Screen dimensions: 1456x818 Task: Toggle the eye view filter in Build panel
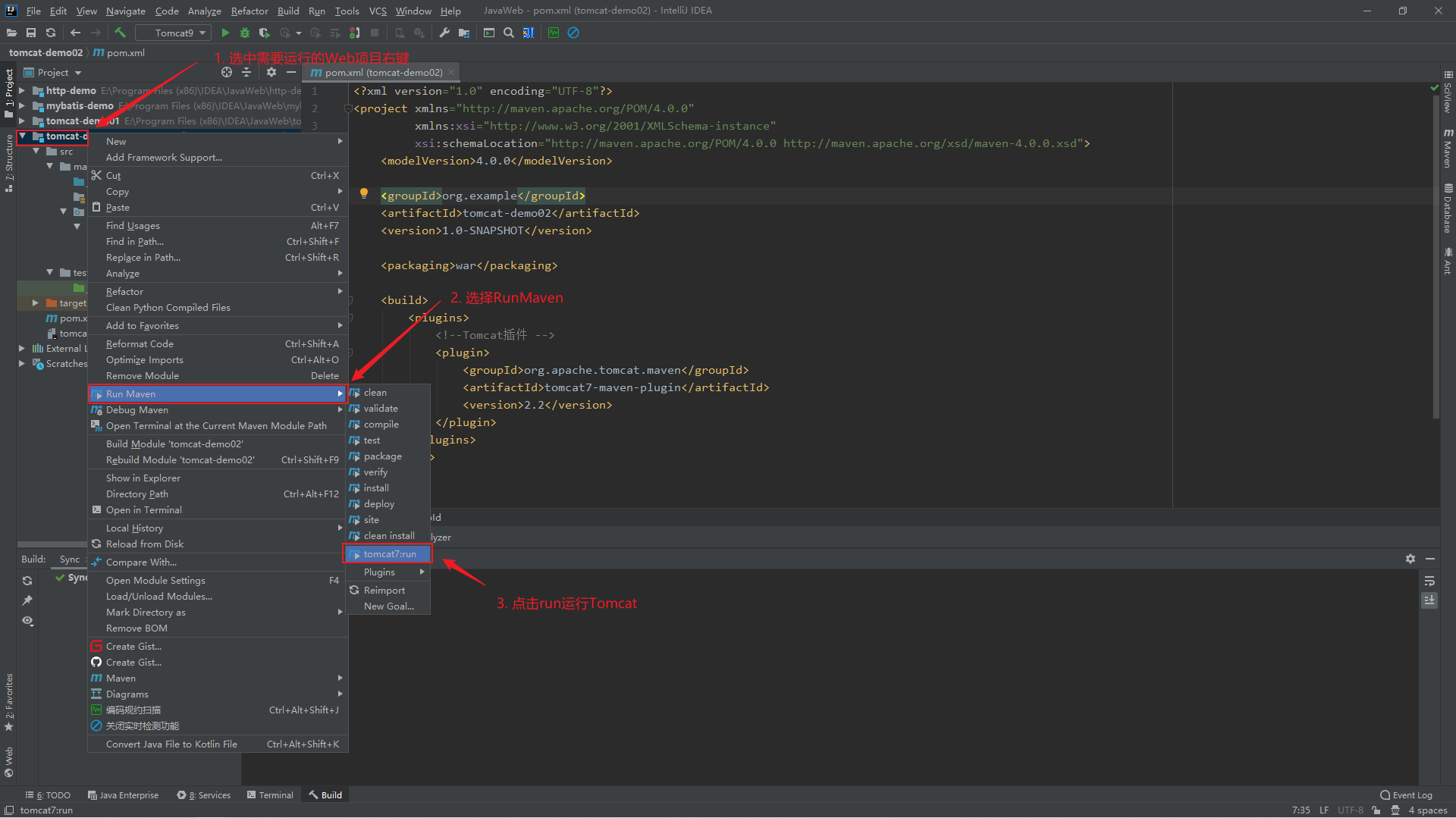click(27, 621)
